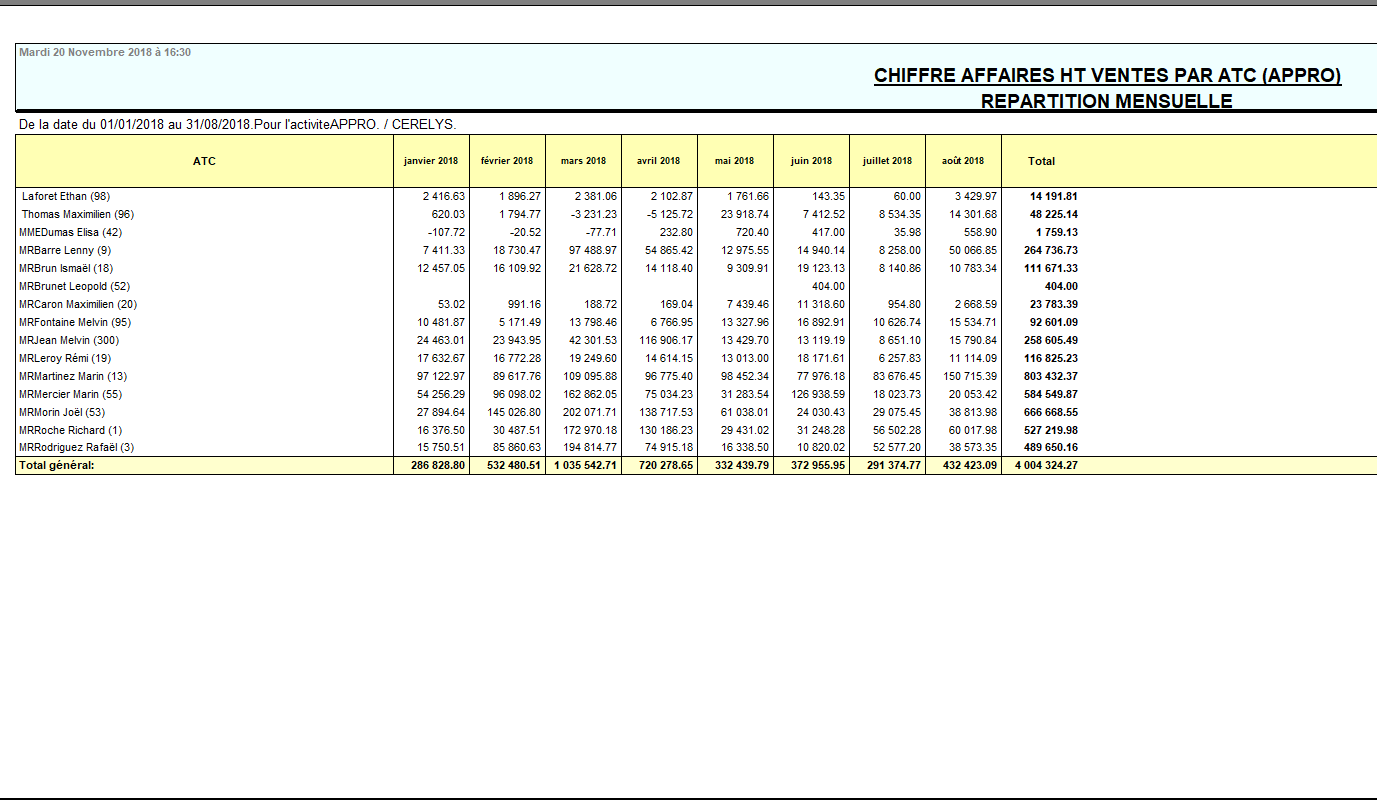Click the REPARTITION MENSUELLE heading
Image resolution: width=1377 pixels, height=800 pixels.
click(x=1107, y=99)
